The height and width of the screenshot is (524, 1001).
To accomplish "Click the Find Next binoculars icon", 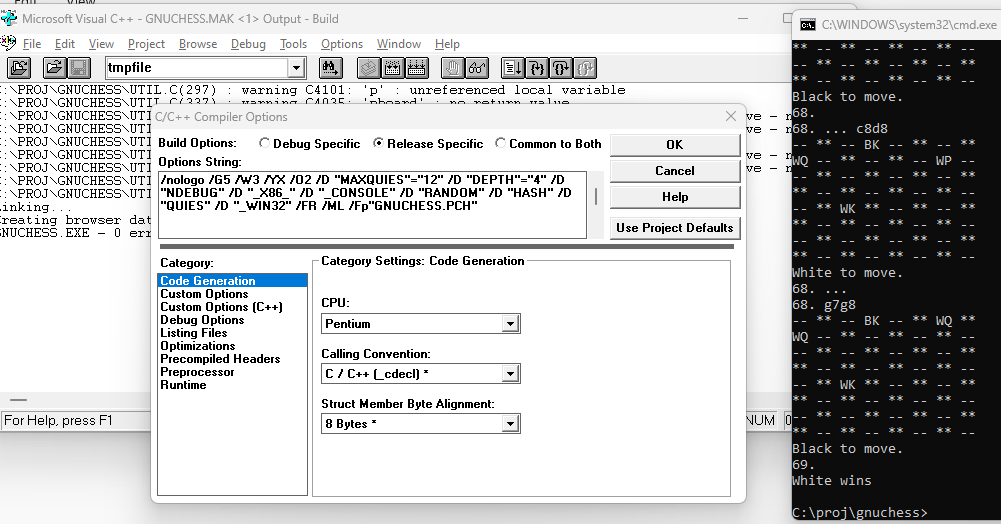I will (330, 68).
